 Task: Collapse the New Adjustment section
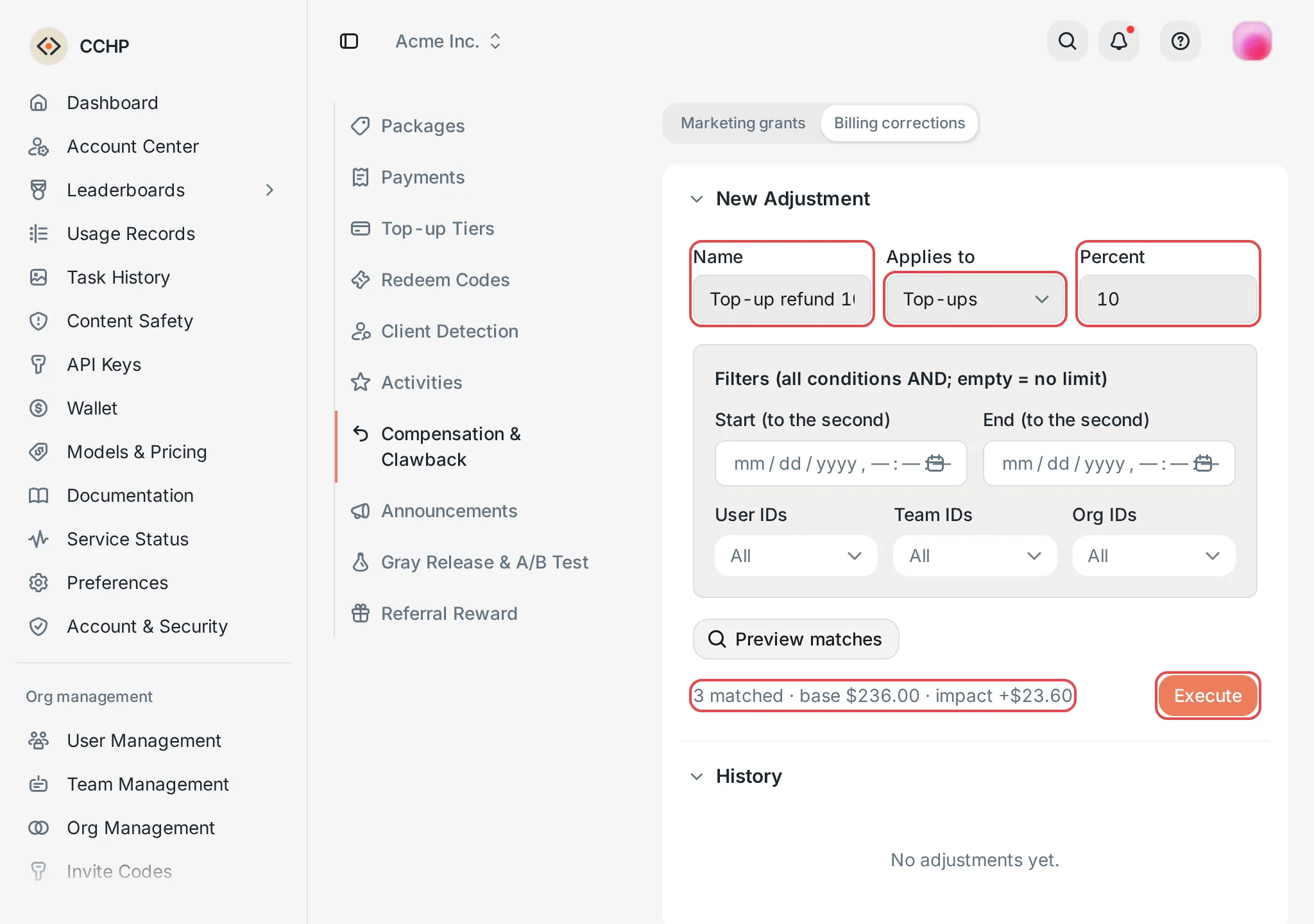697,199
